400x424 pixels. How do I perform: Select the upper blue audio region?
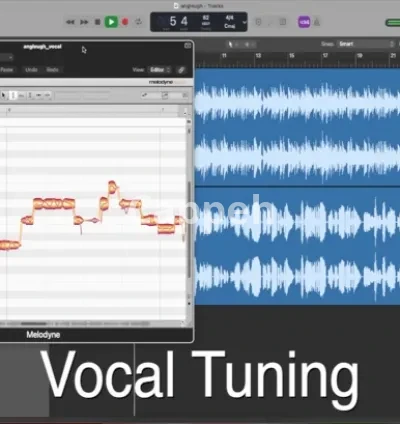[x=297, y=127]
